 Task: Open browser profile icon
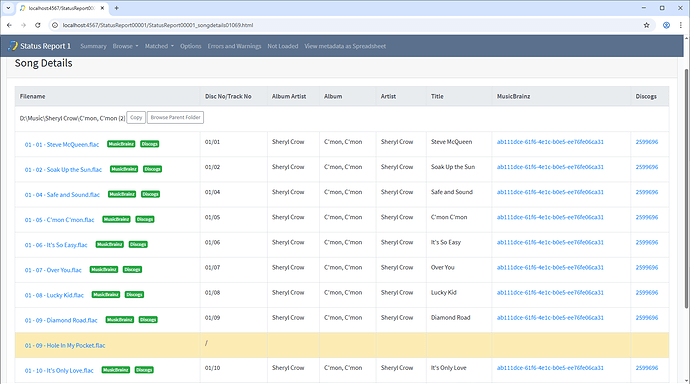click(666, 25)
